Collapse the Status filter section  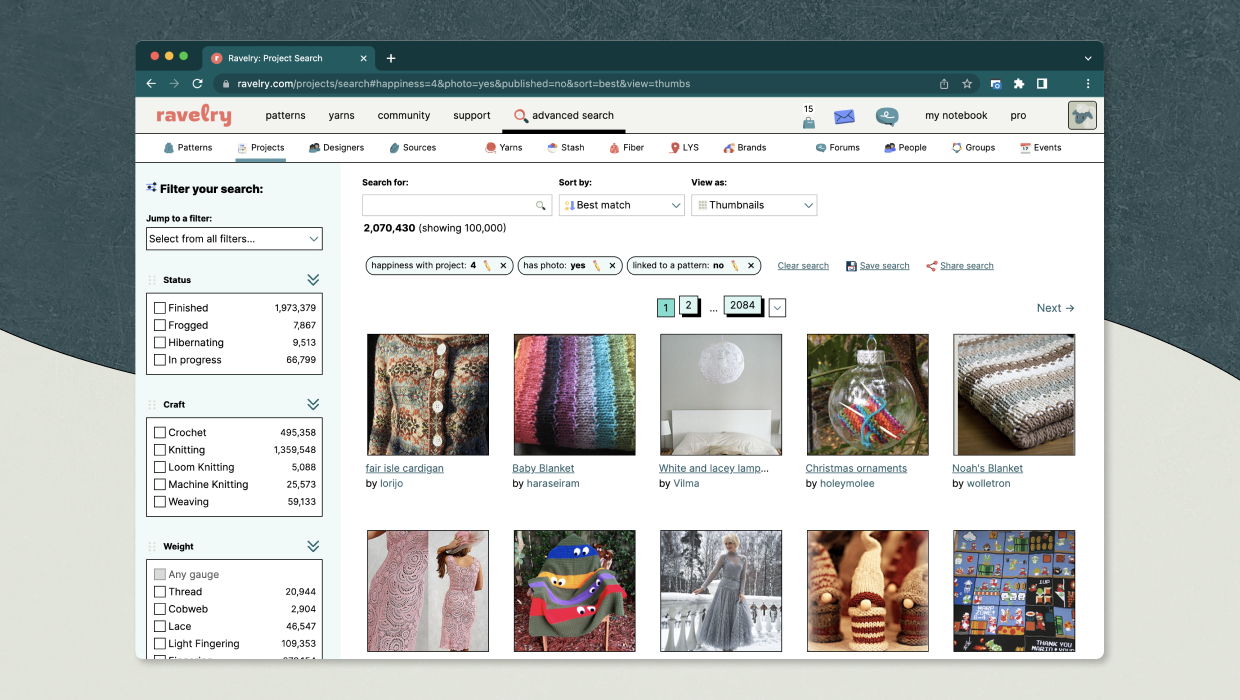311,280
